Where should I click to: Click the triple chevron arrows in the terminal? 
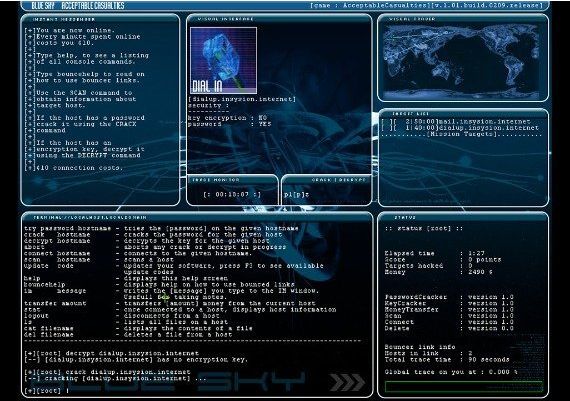tap(347, 382)
